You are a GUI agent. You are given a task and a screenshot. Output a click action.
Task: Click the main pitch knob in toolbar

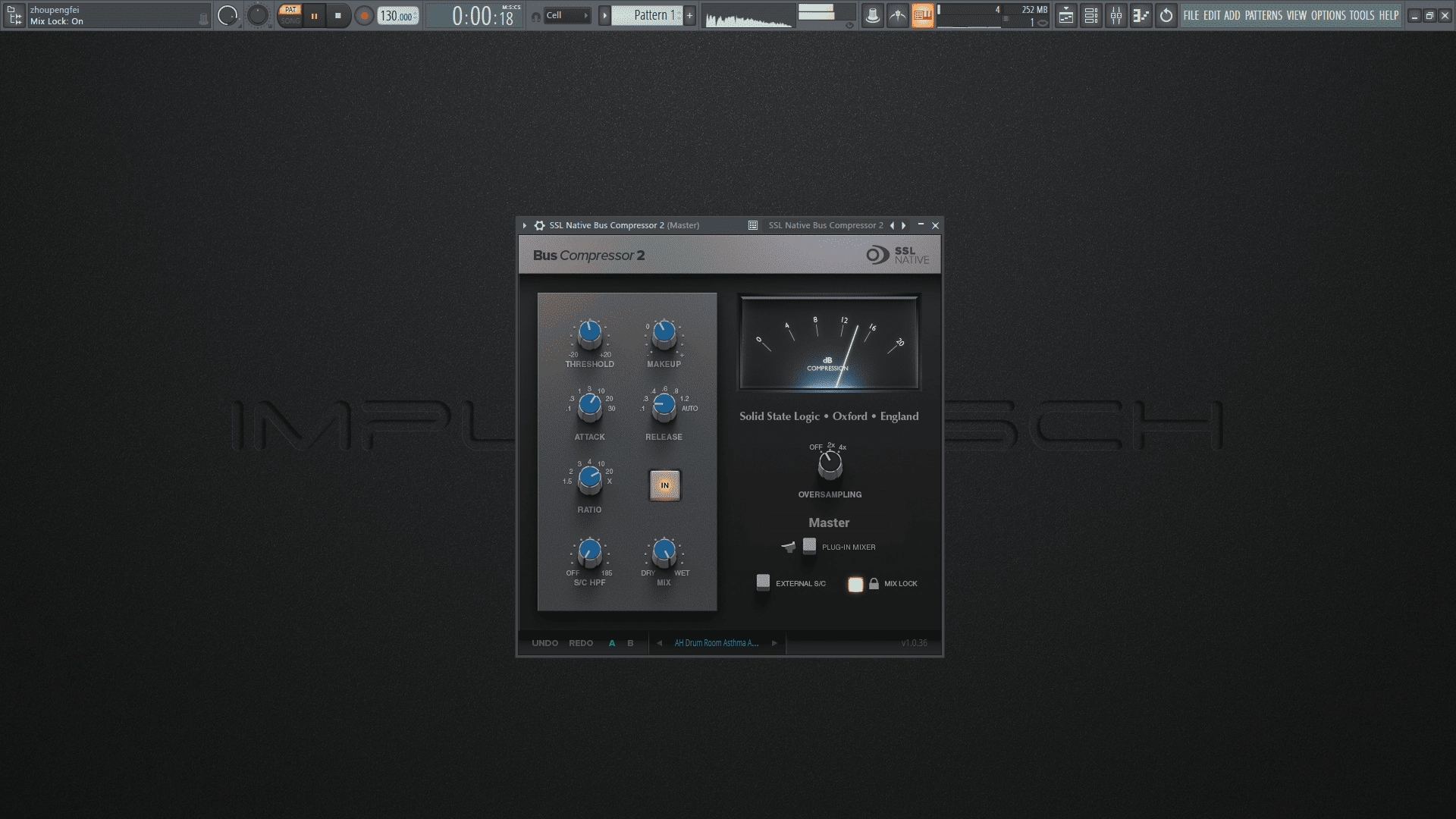(x=258, y=15)
